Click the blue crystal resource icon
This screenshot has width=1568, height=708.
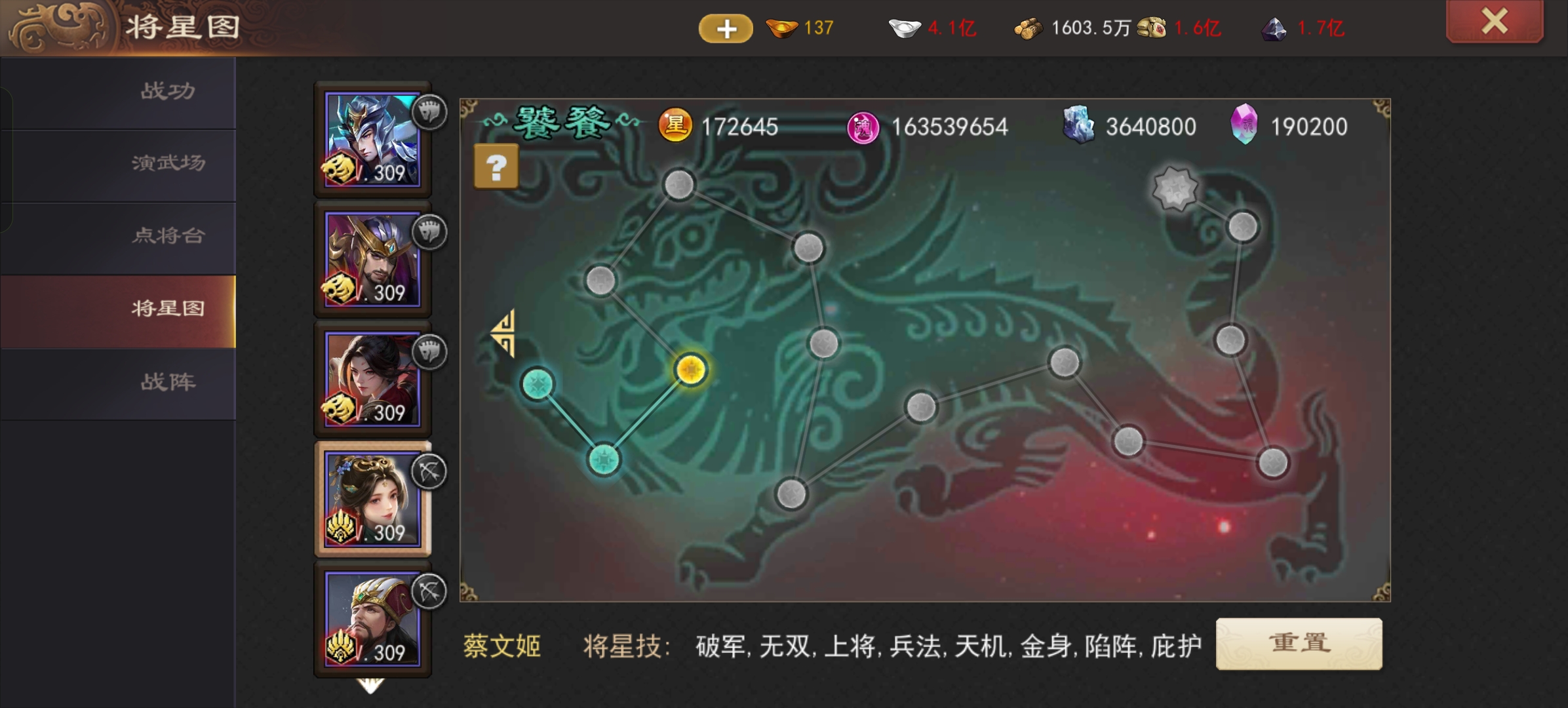(1079, 125)
